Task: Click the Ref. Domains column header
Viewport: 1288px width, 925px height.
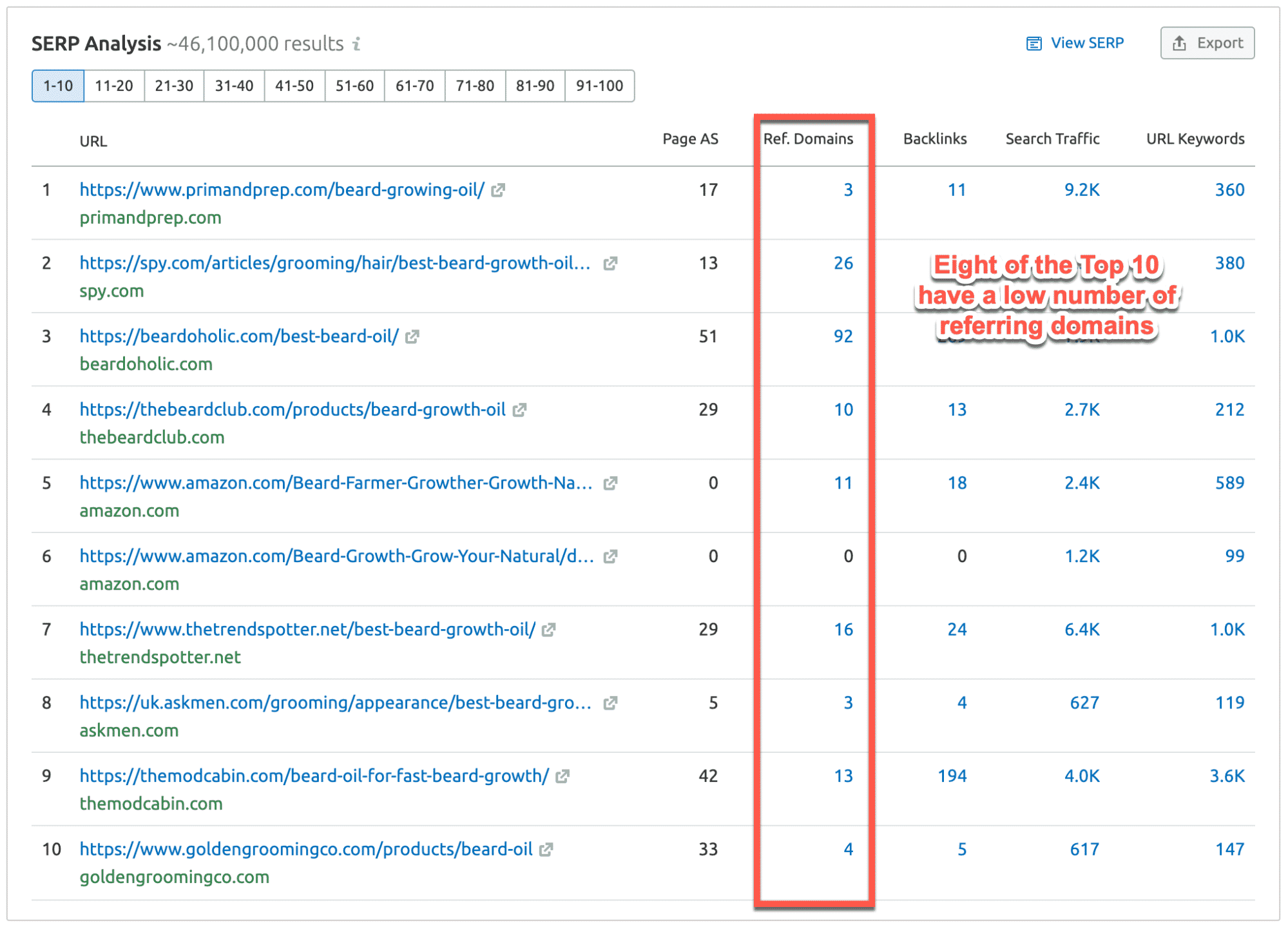Action: (x=808, y=139)
